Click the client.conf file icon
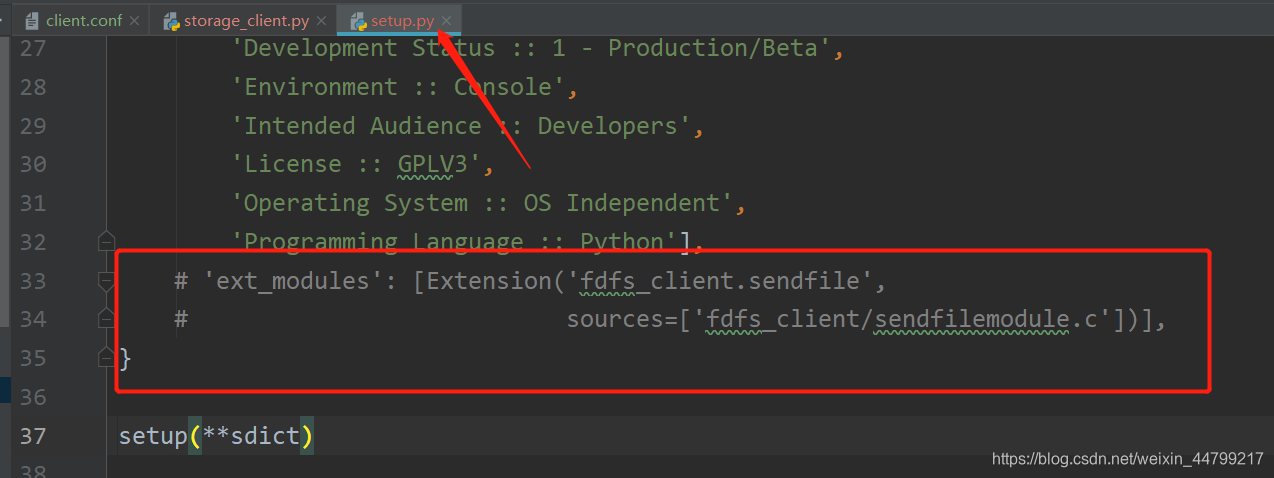Image resolution: width=1274 pixels, height=478 pixels. point(32,20)
